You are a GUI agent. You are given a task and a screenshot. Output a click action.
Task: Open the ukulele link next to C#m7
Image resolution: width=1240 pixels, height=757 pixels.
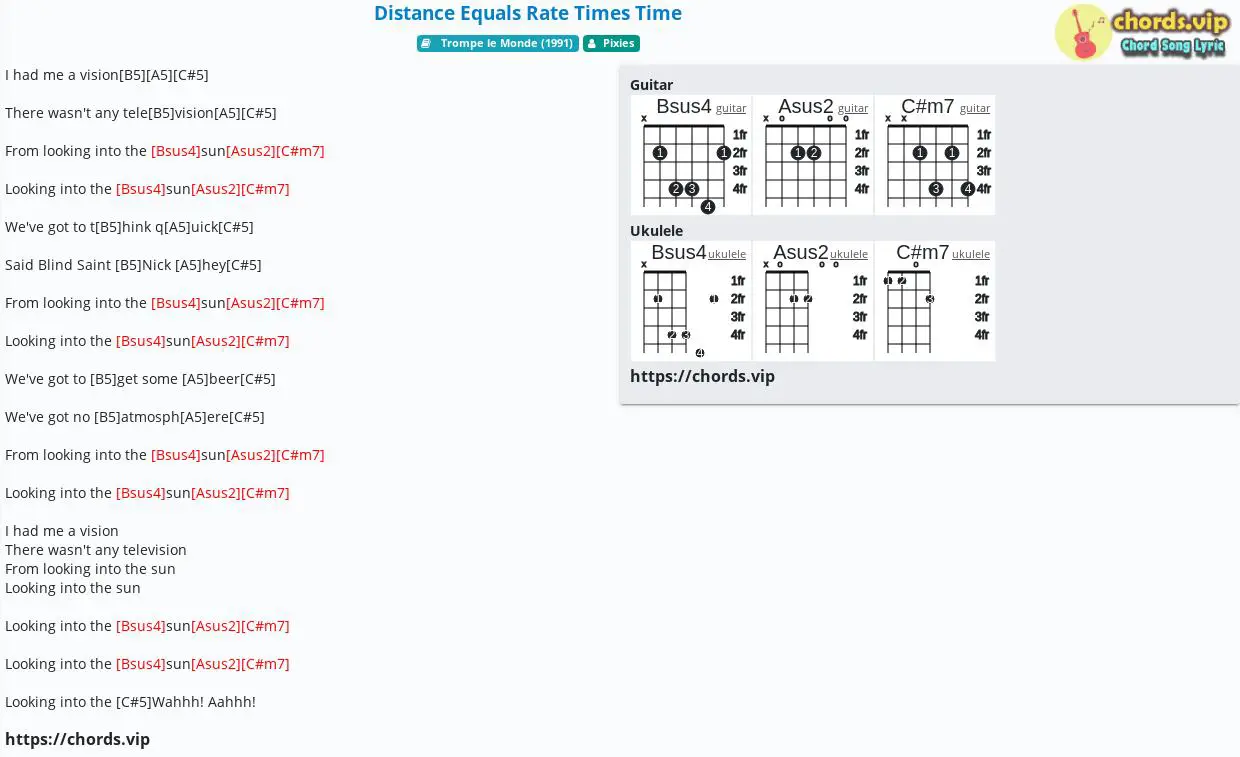pyautogui.click(x=971, y=254)
